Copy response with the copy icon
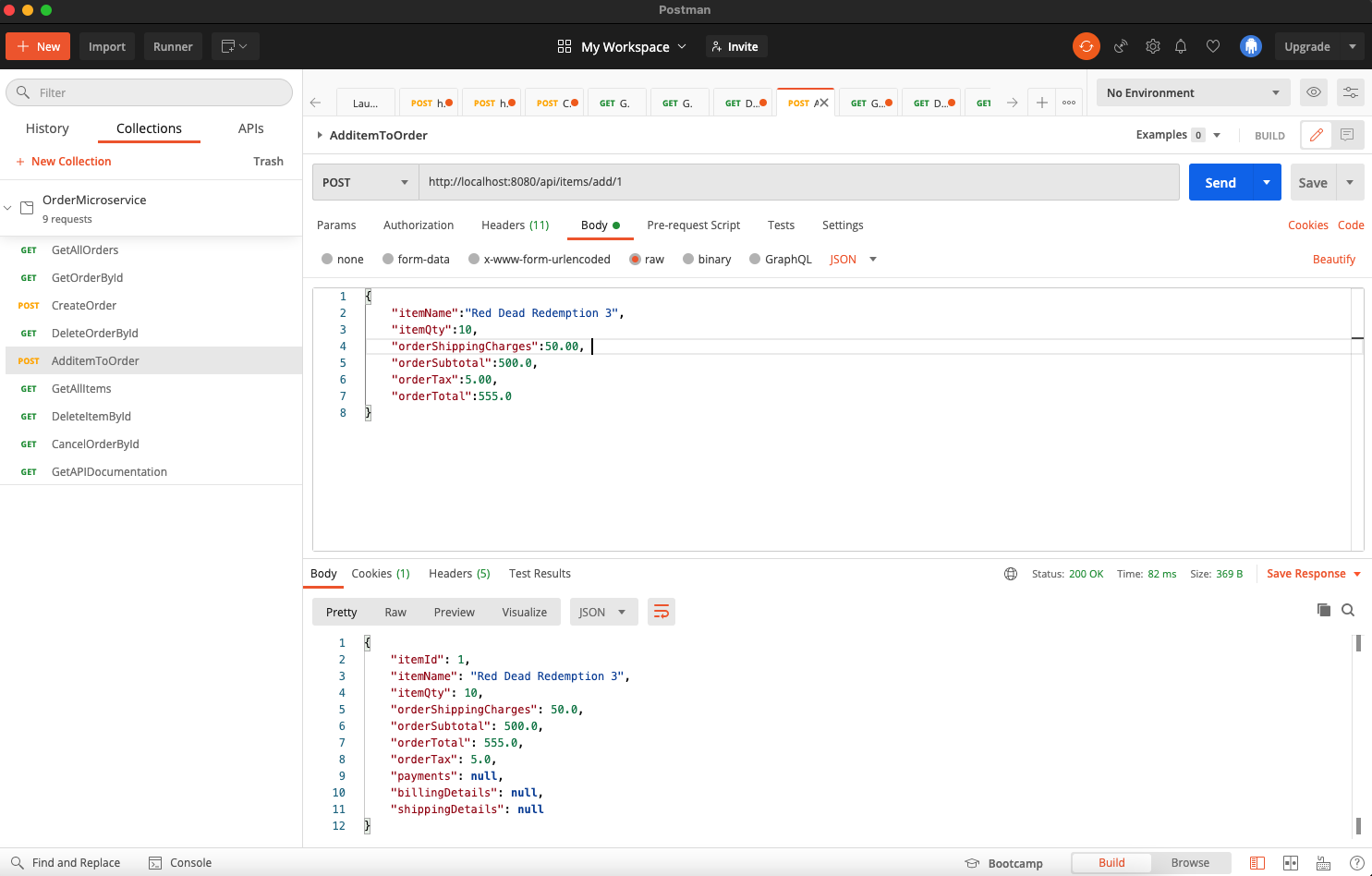This screenshot has width=1372, height=876. (1324, 610)
